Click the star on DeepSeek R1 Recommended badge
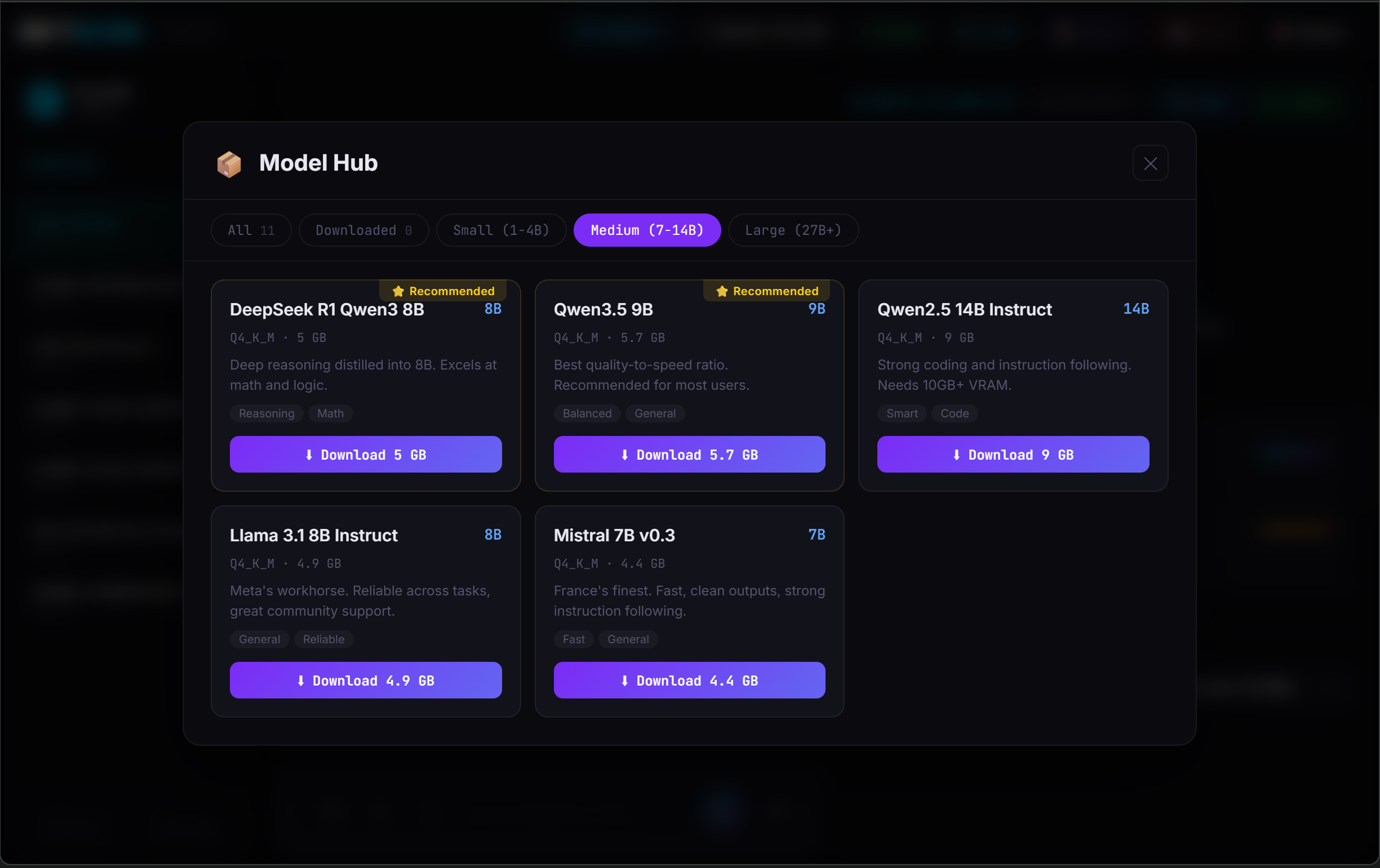The height and width of the screenshot is (868, 1380). [x=398, y=291]
